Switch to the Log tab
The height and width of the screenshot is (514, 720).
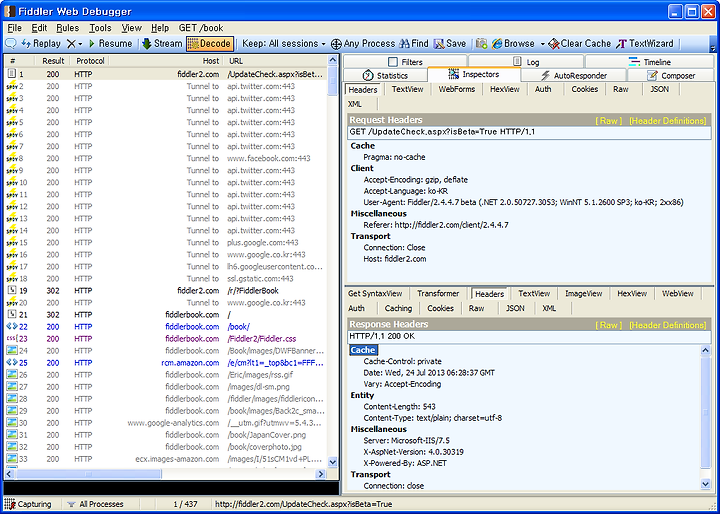pyautogui.click(x=526, y=62)
